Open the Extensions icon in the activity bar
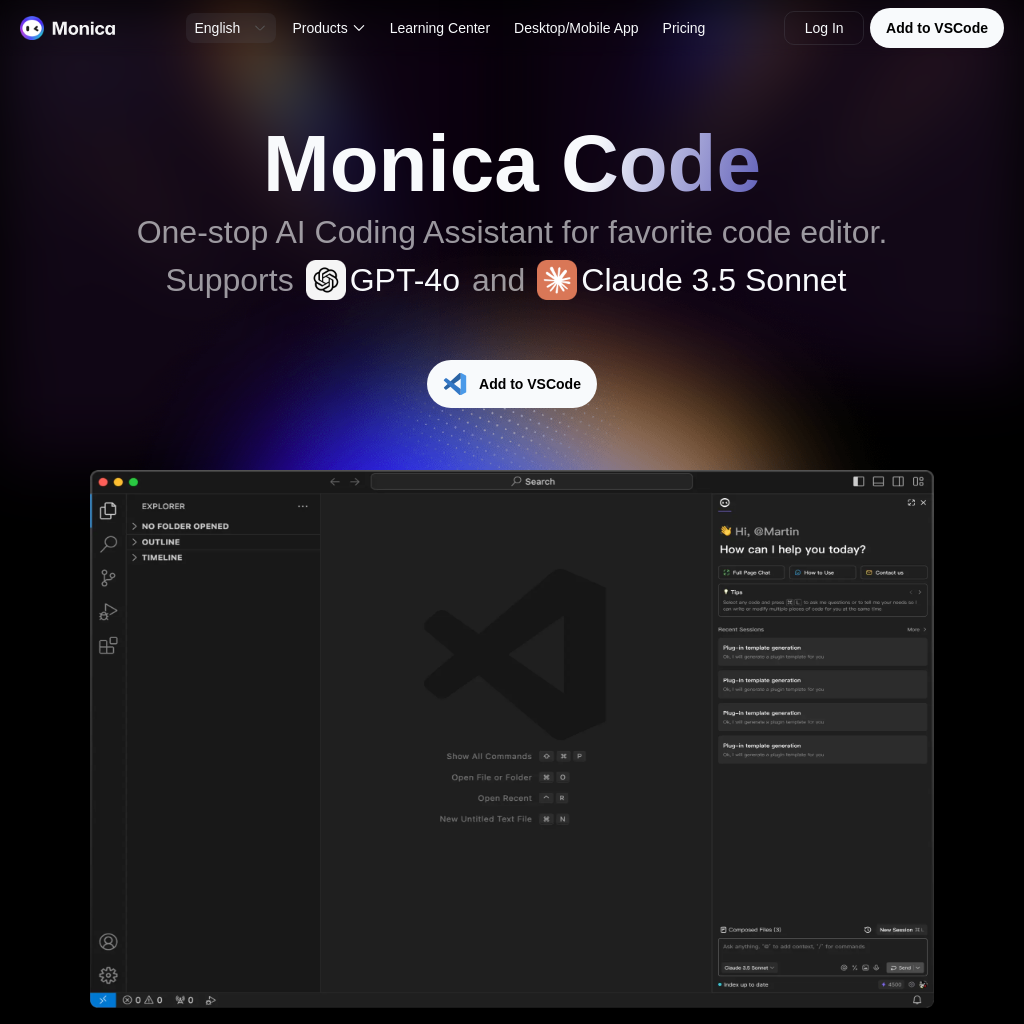 click(108, 646)
